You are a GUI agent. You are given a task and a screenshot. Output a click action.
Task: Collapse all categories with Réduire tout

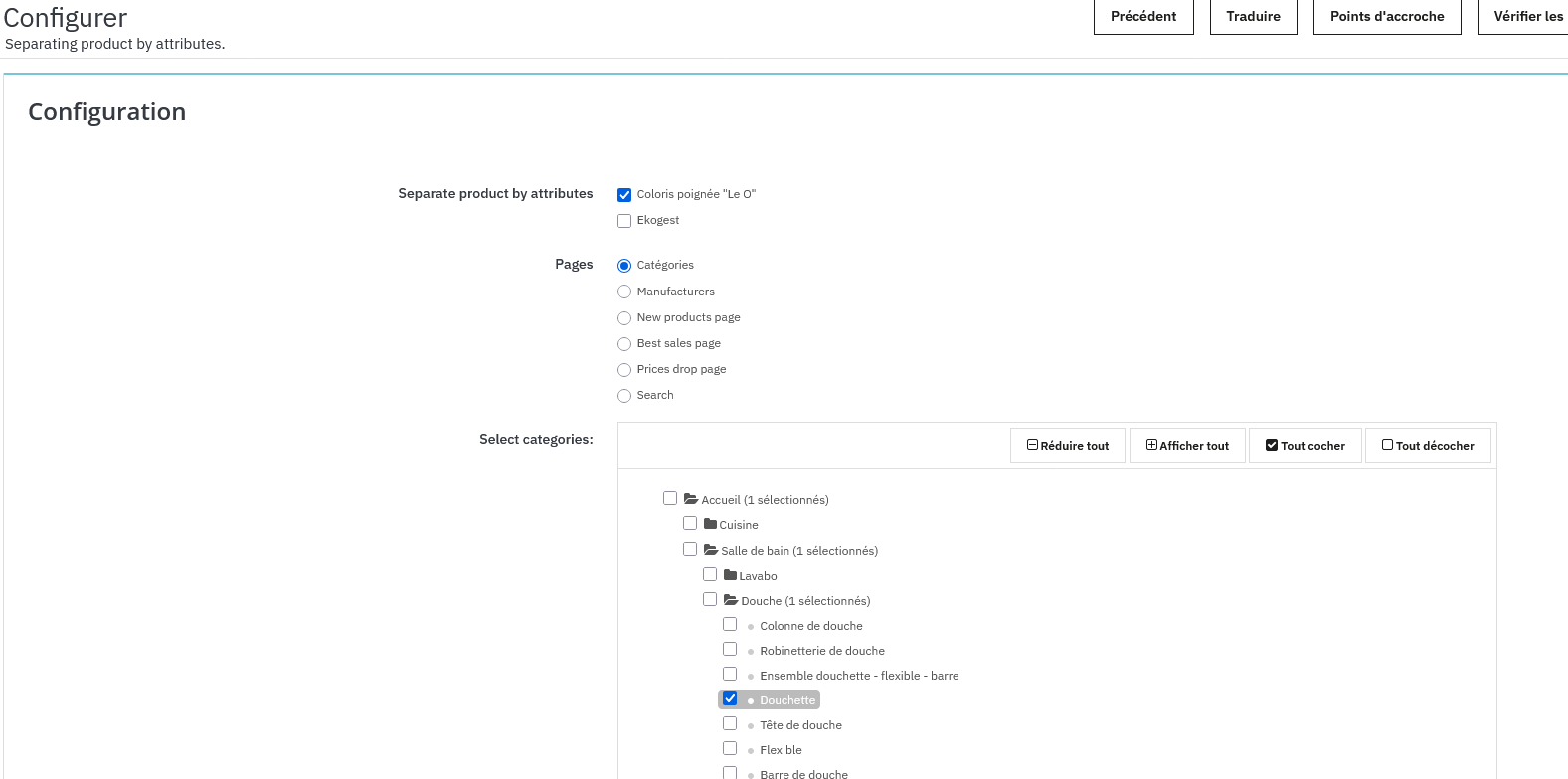tap(1068, 446)
